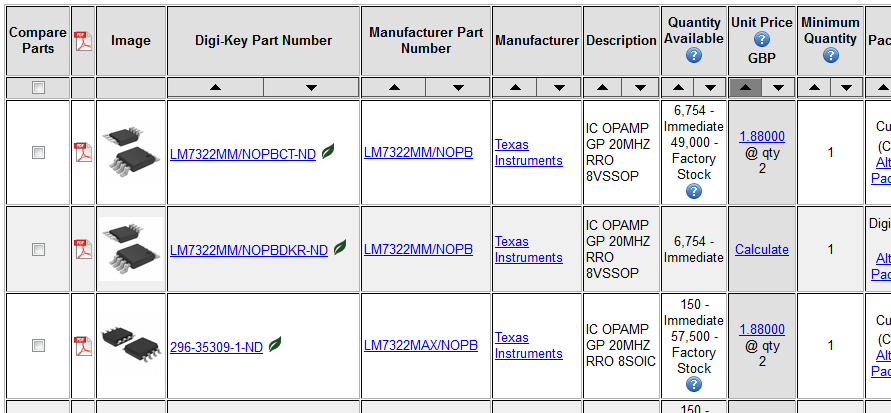This screenshot has height=413, width=891.
Task: Click Texas Instruments link in 296-35309-1-ND row
Action: pyautogui.click(x=528, y=345)
